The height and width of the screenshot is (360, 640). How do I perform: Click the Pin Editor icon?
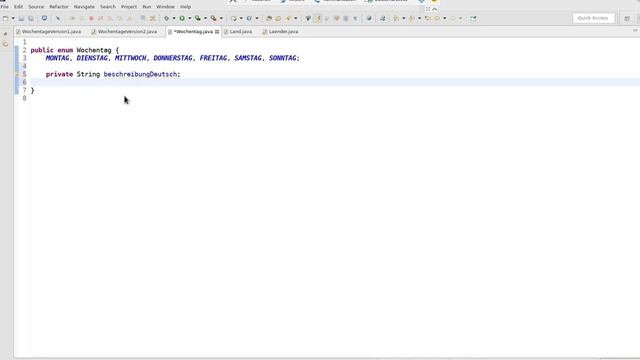[x=473, y=18]
